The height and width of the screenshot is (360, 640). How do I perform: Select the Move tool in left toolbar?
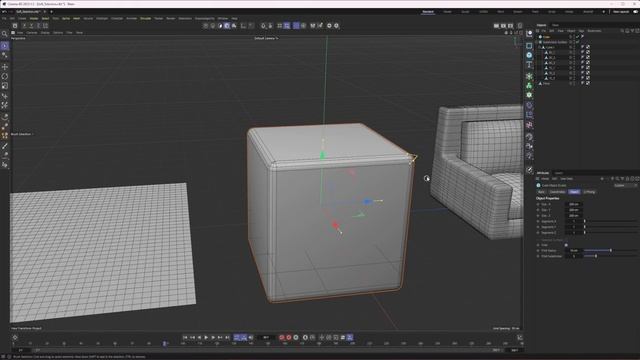click(x=5, y=67)
